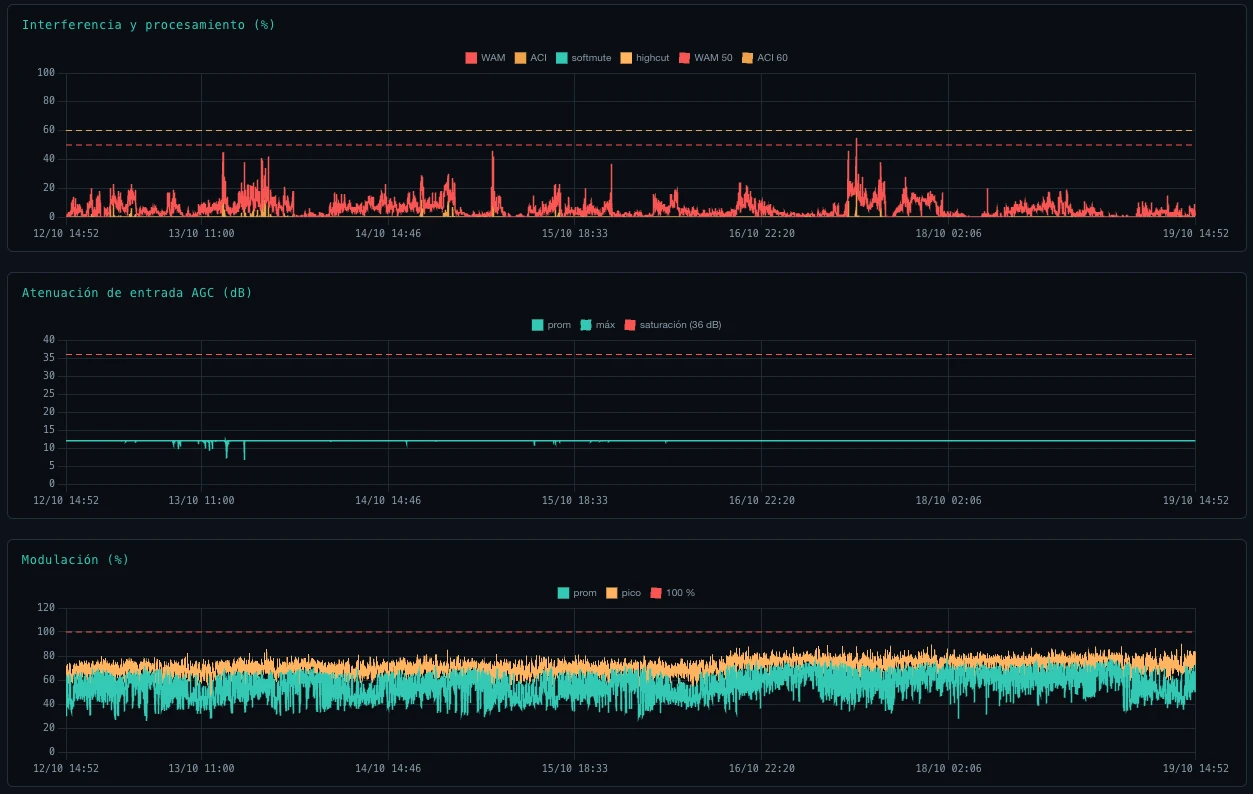Click '14/10 14:46' label in interference chart
Image resolution: width=1253 pixels, height=794 pixels.
point(388,233)
